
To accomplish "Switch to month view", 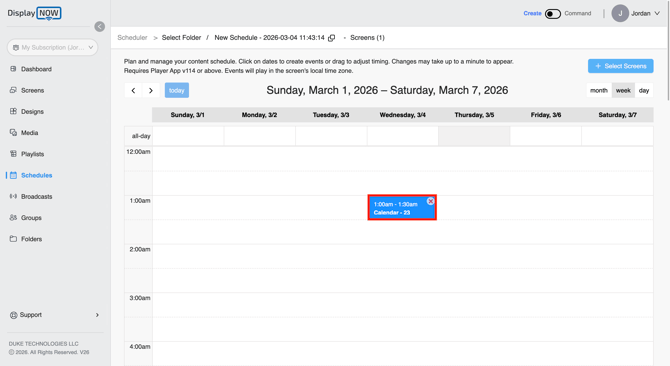I will click(x=599, y=90).
